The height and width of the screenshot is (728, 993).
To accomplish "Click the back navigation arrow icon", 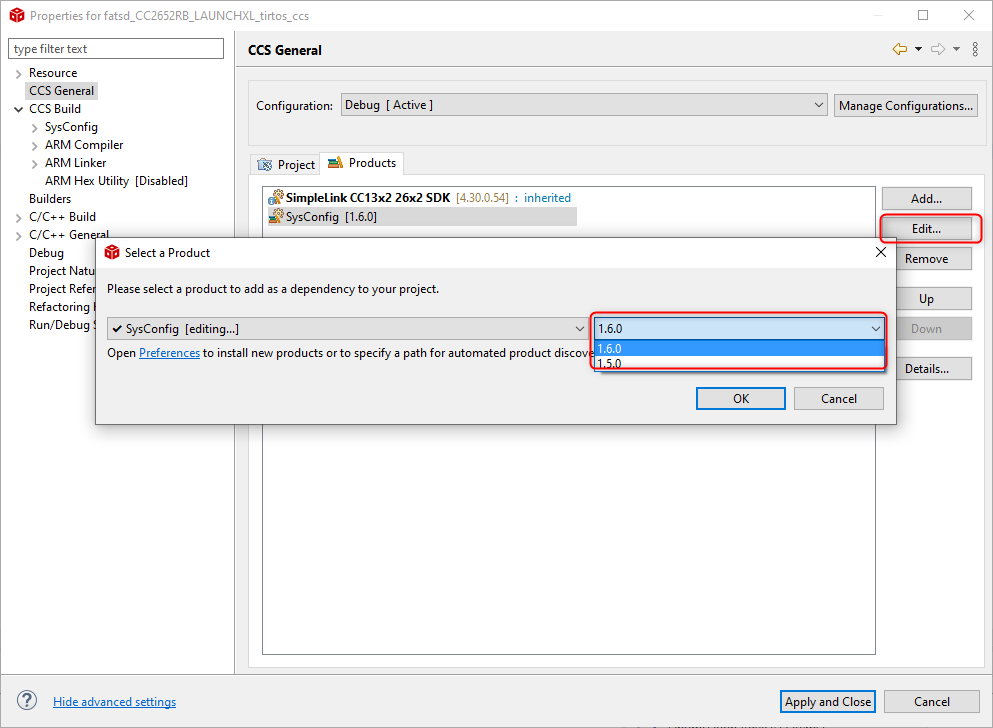I will click(x=899, y=49).
